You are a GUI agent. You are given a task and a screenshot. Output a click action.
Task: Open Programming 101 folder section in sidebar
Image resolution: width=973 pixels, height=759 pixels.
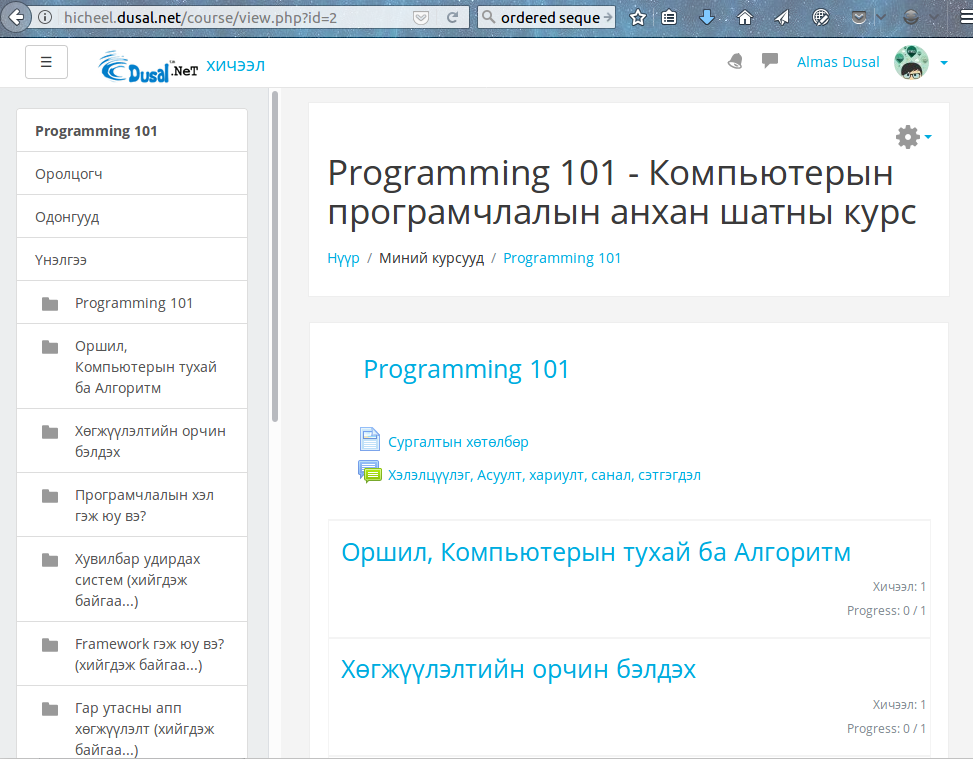(x=132, y=303)
